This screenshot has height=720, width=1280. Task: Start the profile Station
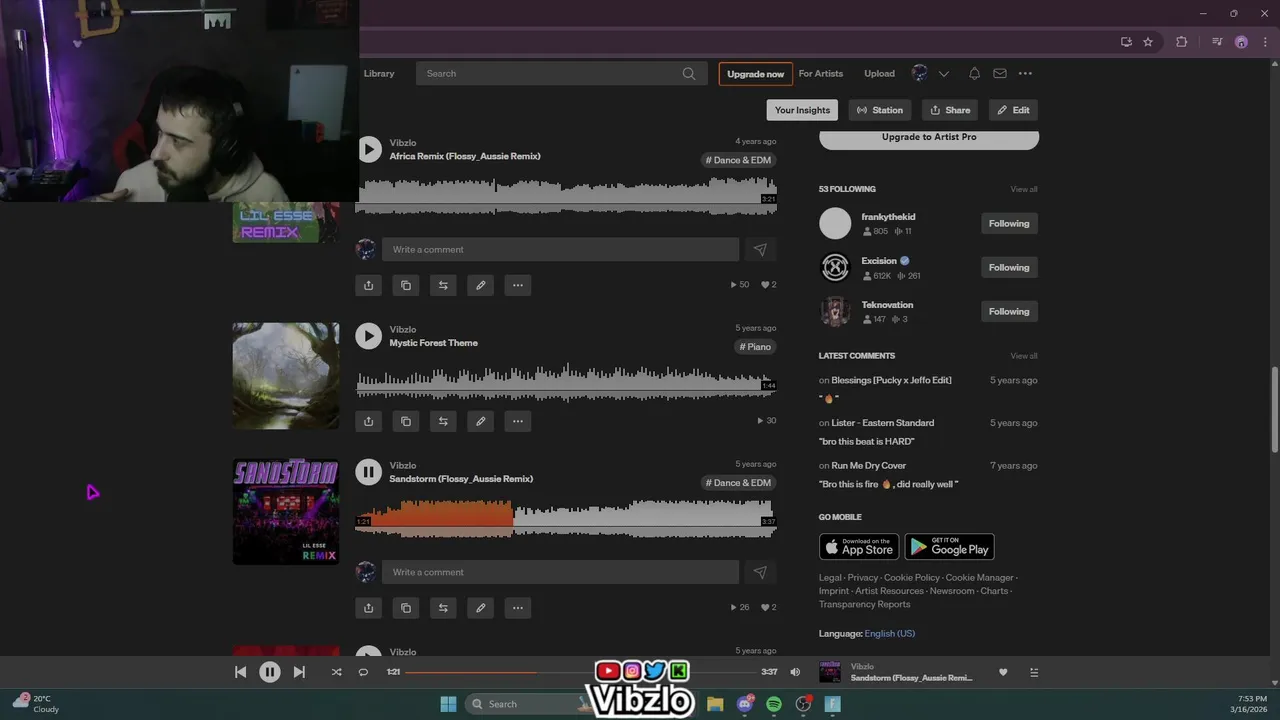[x=880, y=110]
